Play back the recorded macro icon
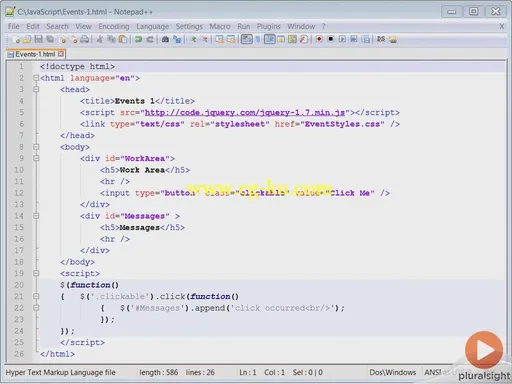The height and width of the screenshot is (384, 512). [x=342, y=39]
